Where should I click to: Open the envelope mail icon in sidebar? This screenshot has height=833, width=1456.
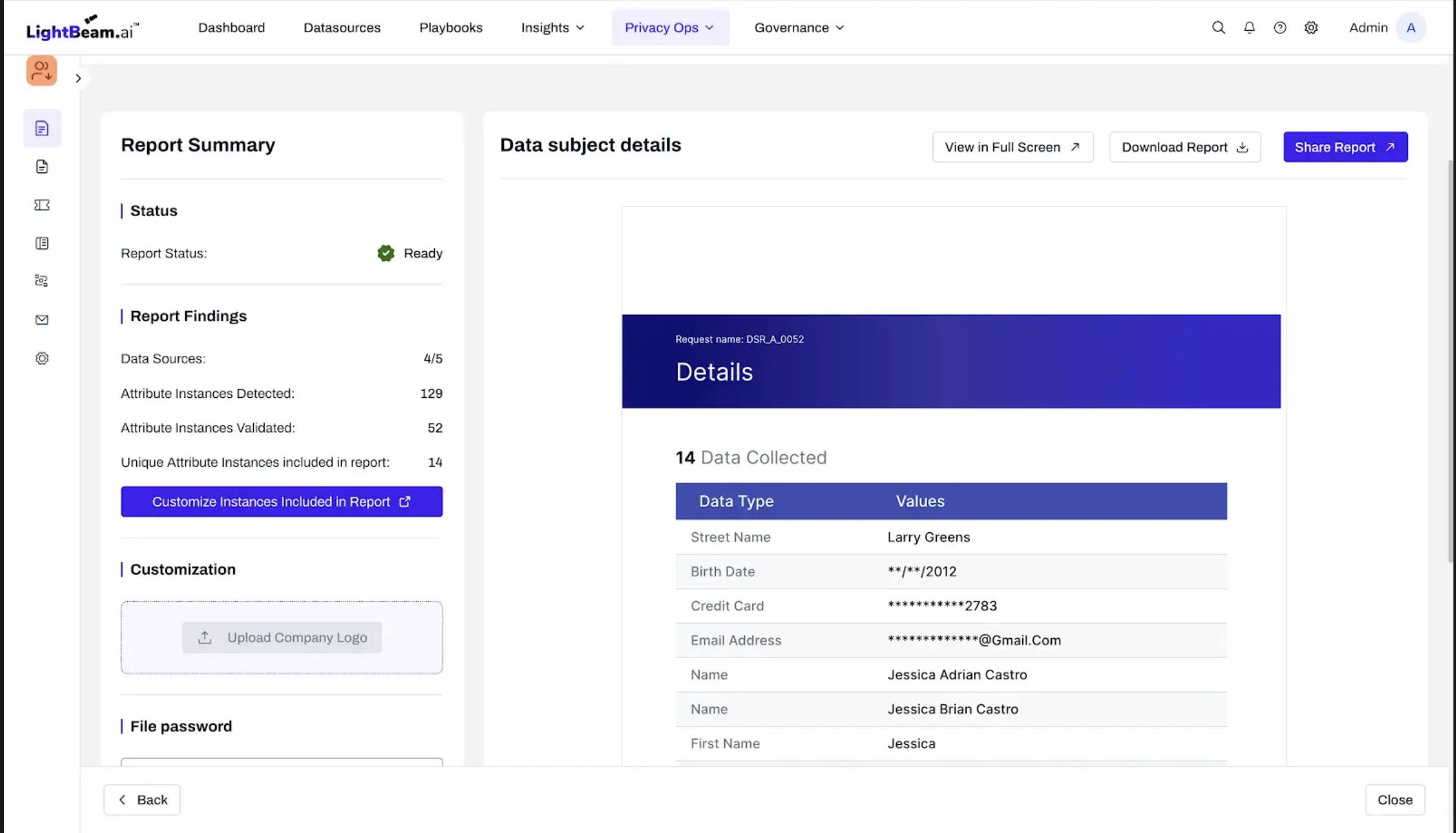tap(42, 319)
